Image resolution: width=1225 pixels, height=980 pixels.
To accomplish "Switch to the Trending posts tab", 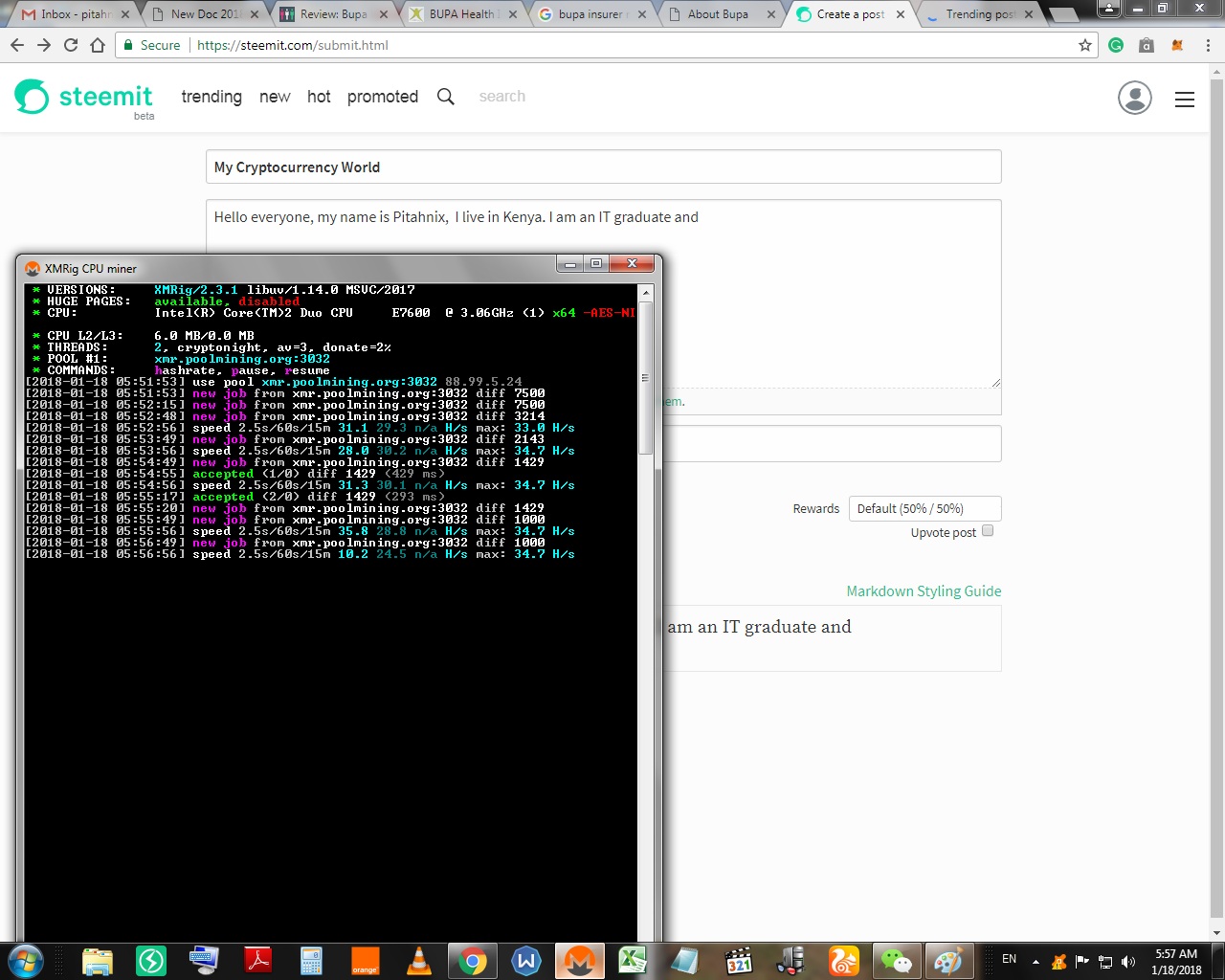I will coord(980,14).
